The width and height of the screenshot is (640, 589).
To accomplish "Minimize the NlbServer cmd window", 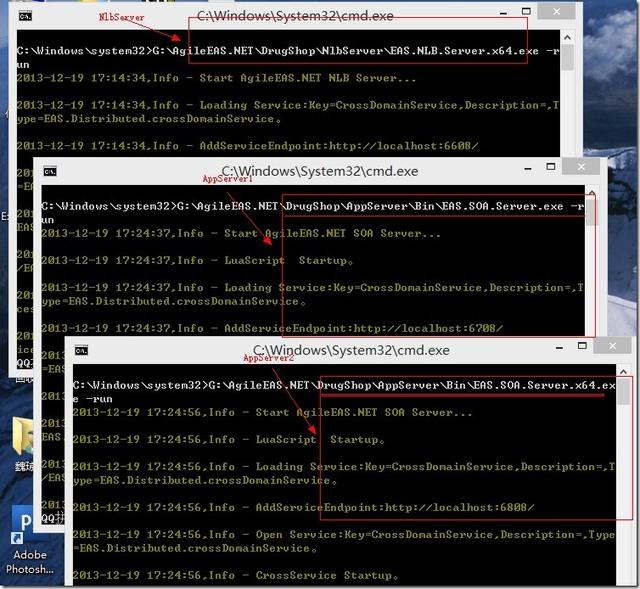I will pos(503,13).
